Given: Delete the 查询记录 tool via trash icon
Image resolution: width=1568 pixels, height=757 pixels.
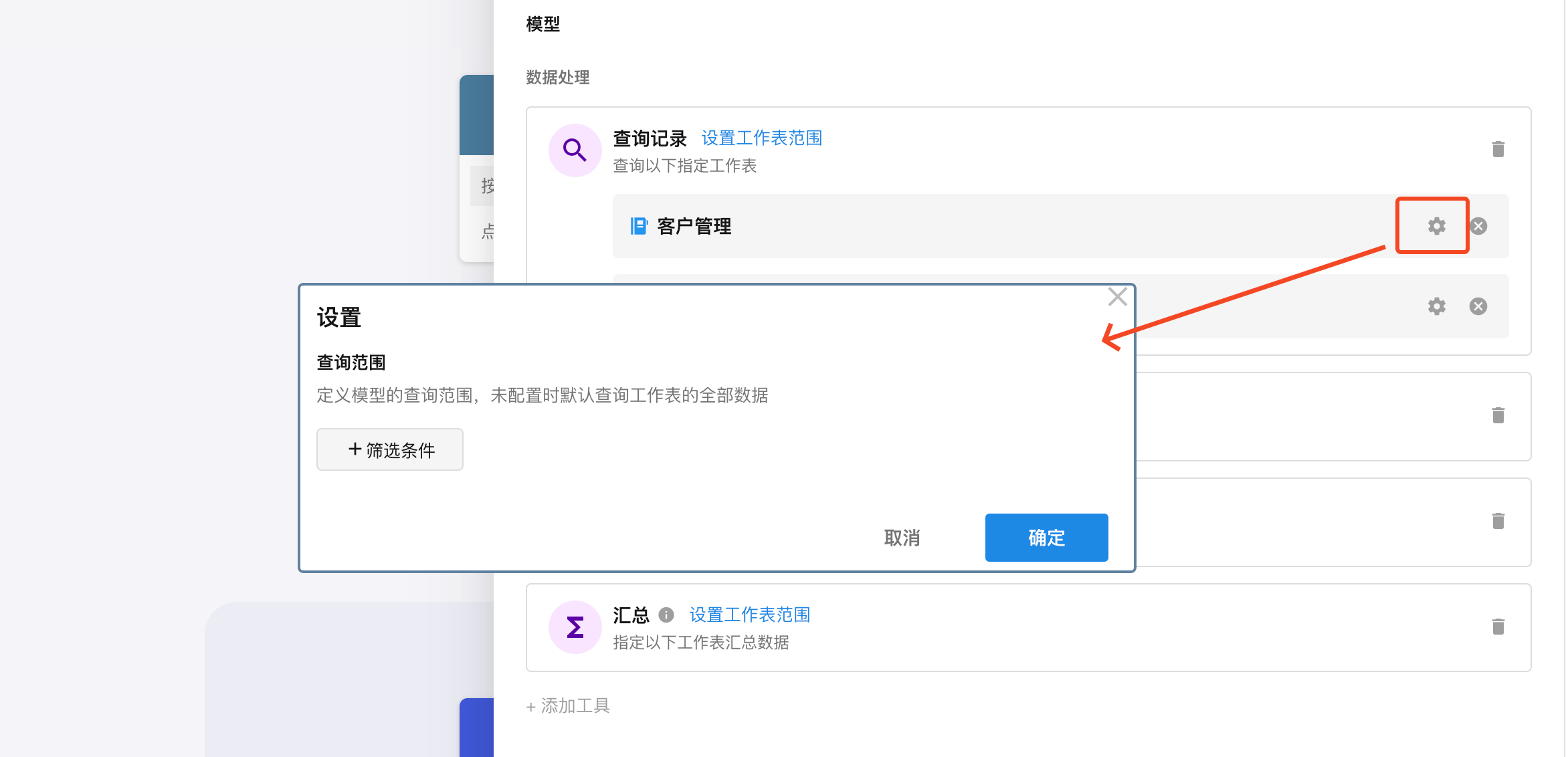Looking at the screenshot, I should tap(1498, 149).
